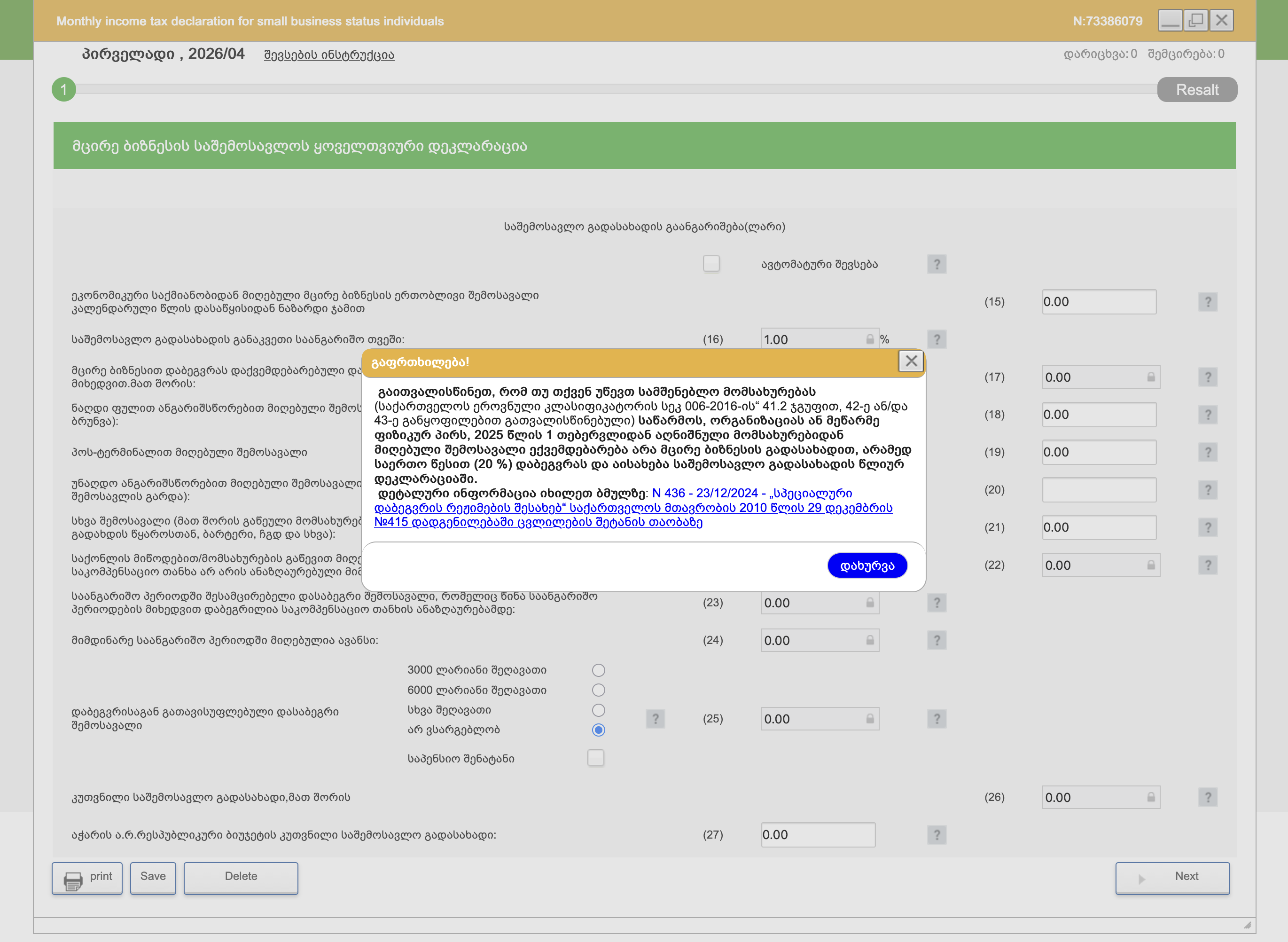This screenshot has height=942, width=1288.
Task: Click შემცირება: 0 text
Action: 1186,54
